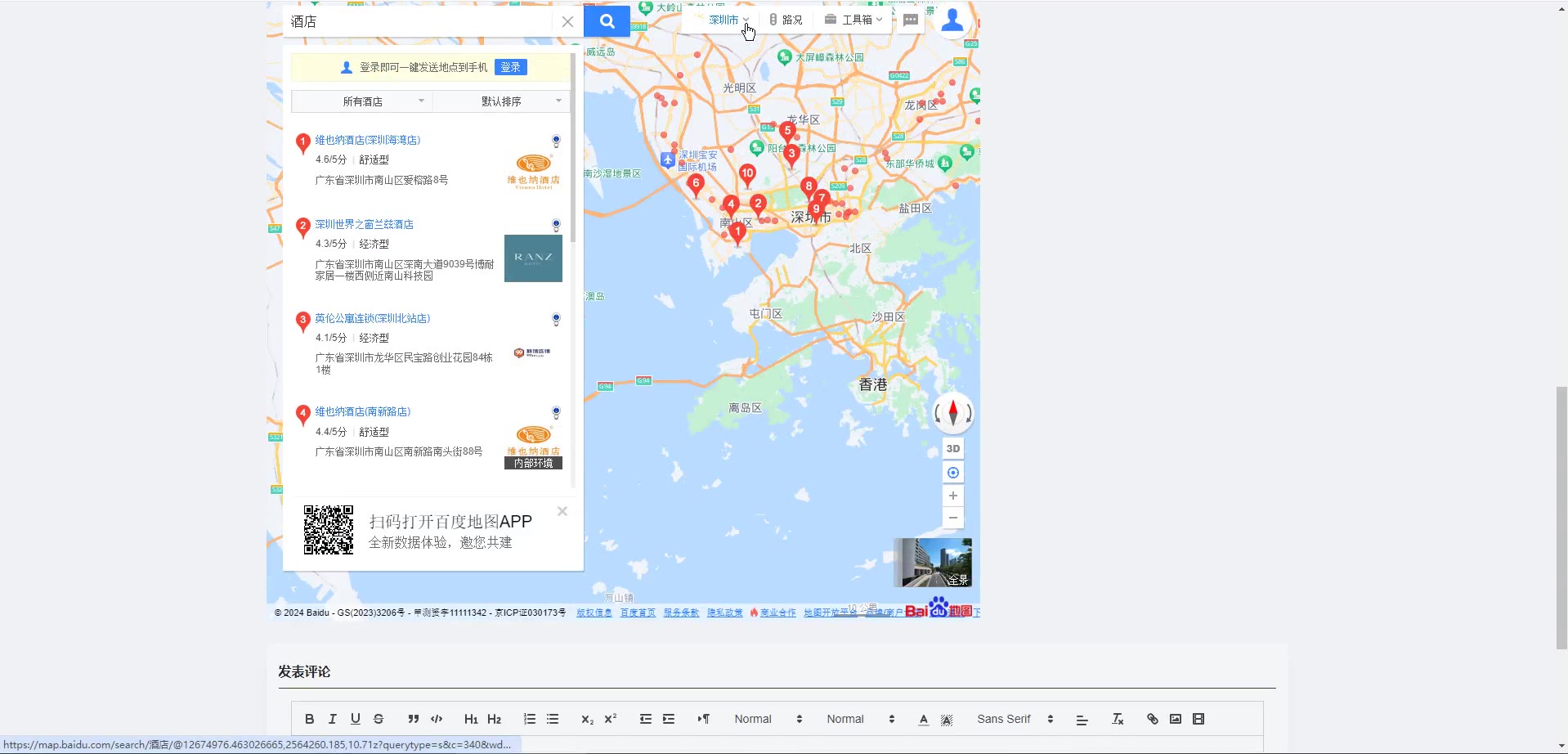Screen dimensions: 1568x754
Task: Open the 所有酒店 filter dropdown
Action: point(362,101)
